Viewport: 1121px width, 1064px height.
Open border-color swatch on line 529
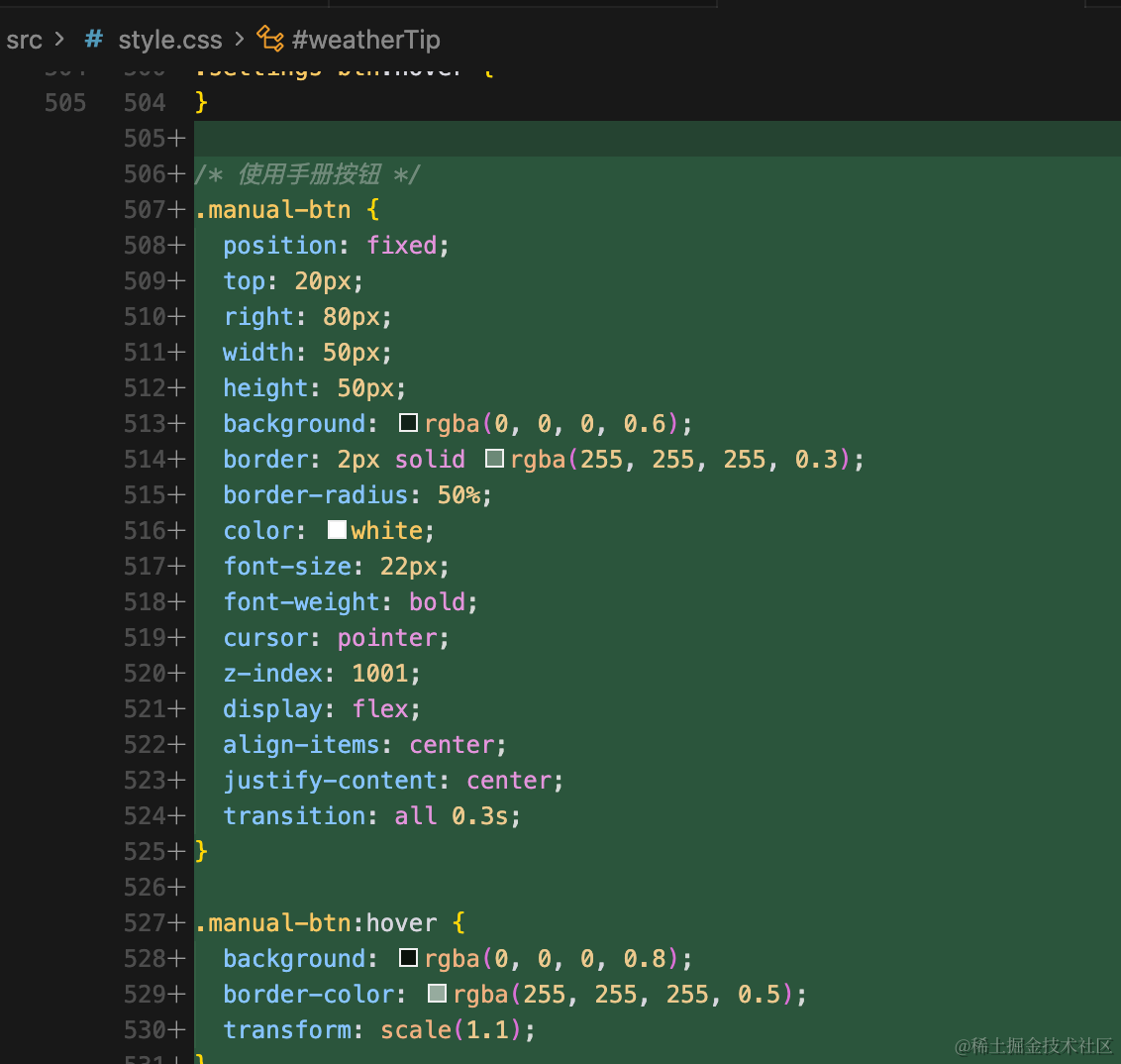437,994
